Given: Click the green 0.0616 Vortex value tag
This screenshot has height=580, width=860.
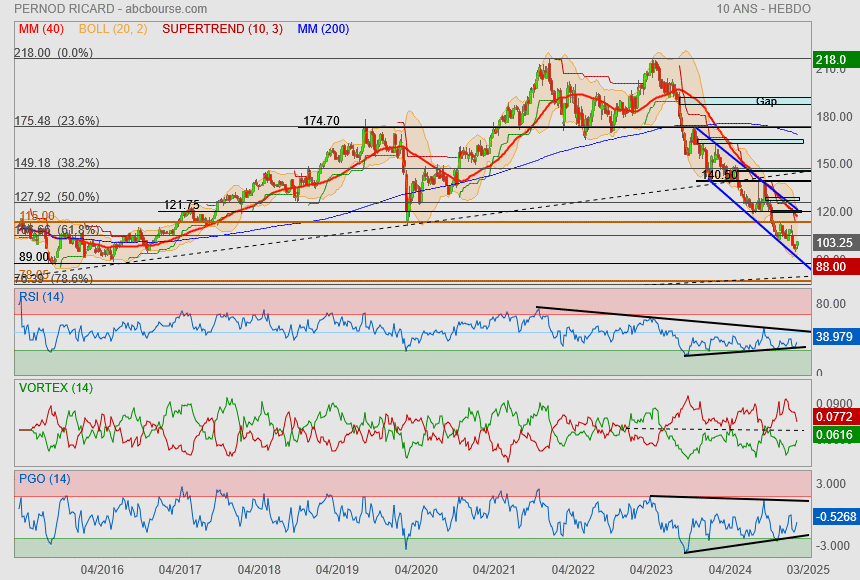Looking at the screenshot, I should [x=835, y=435].
